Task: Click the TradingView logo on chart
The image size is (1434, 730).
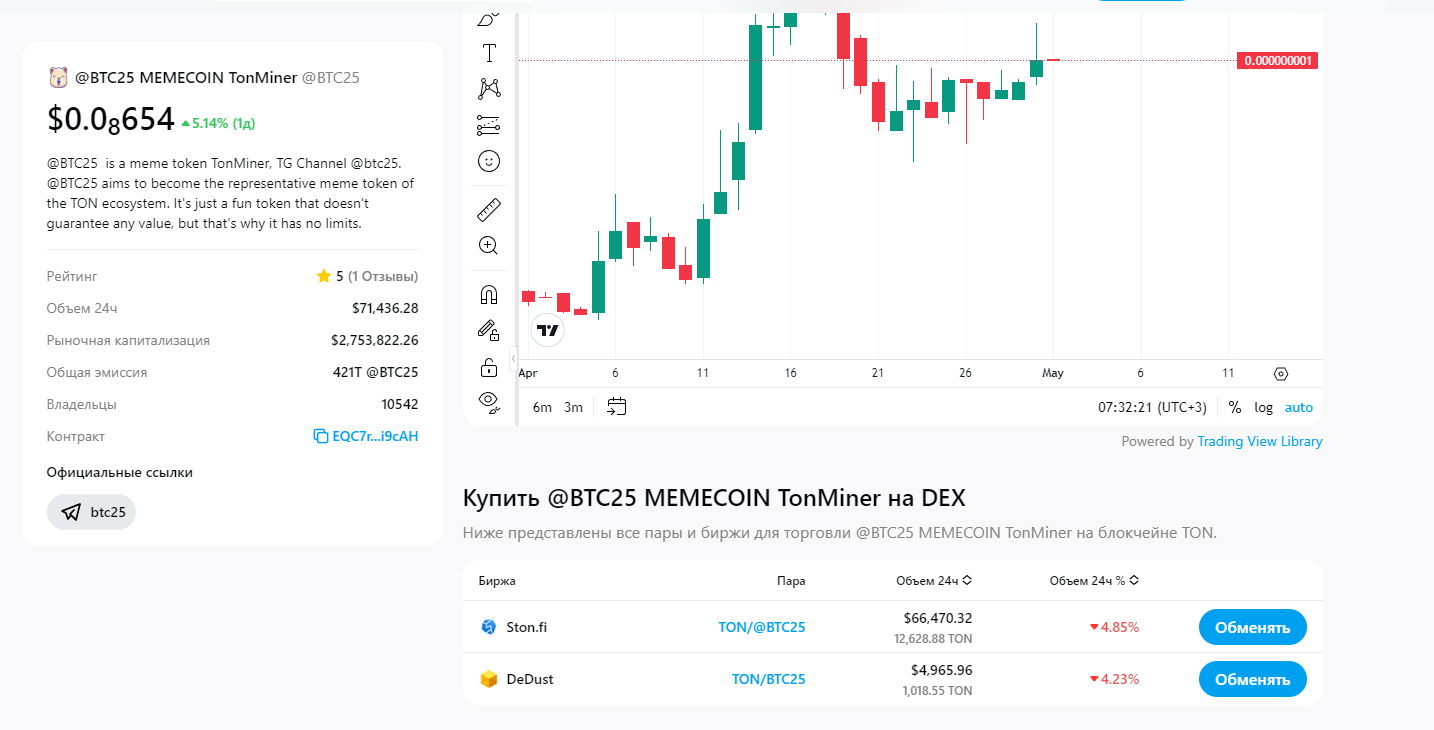Action: coord(547,329)
